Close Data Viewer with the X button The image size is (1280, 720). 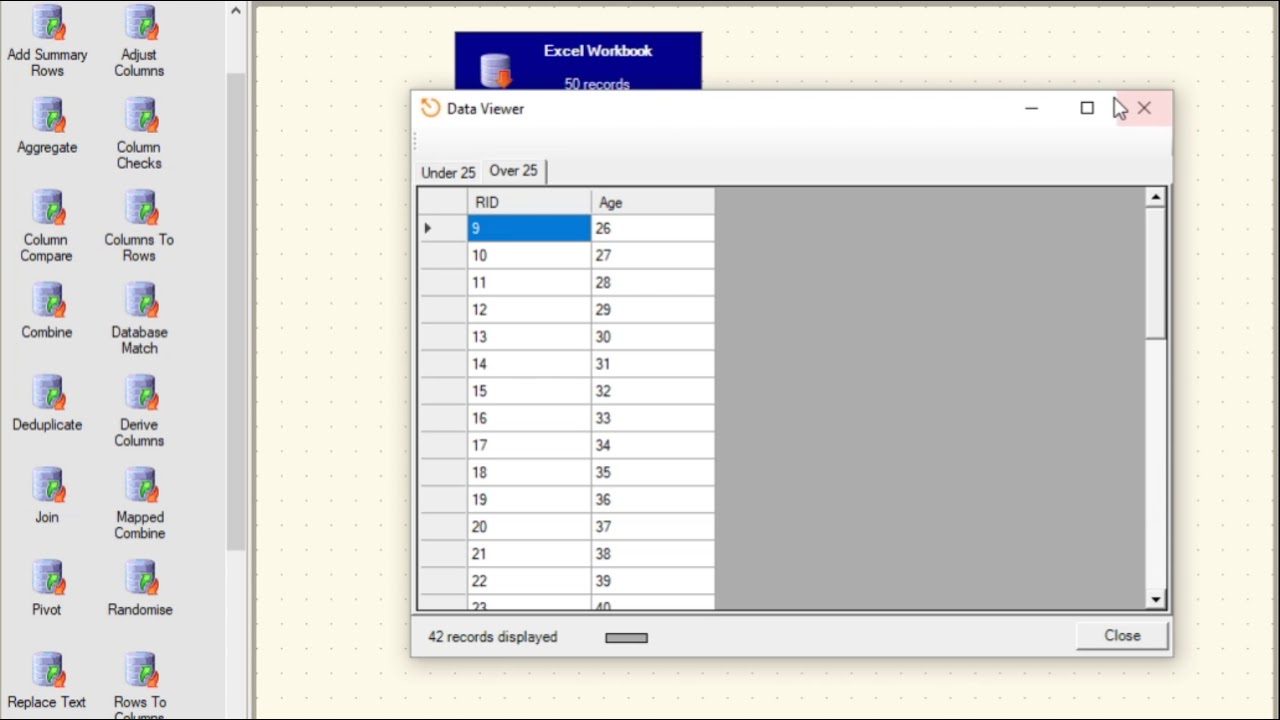point(1144,108)
